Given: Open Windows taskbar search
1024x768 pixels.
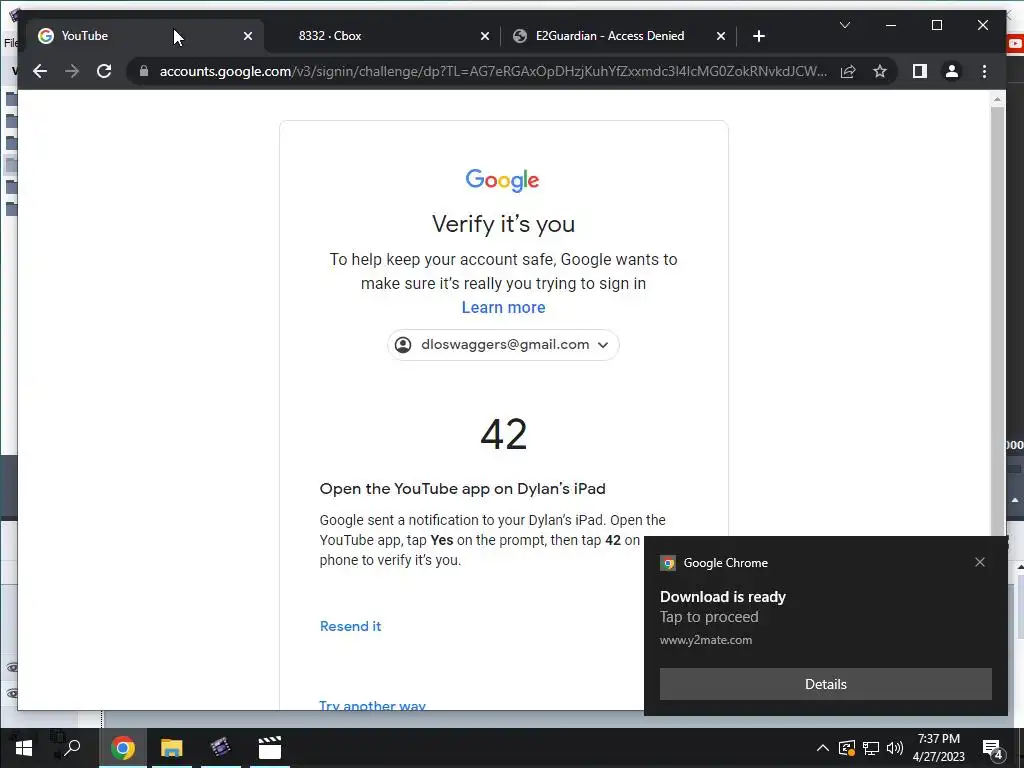Looking at the screenshot, I should [x=72, y=748].
